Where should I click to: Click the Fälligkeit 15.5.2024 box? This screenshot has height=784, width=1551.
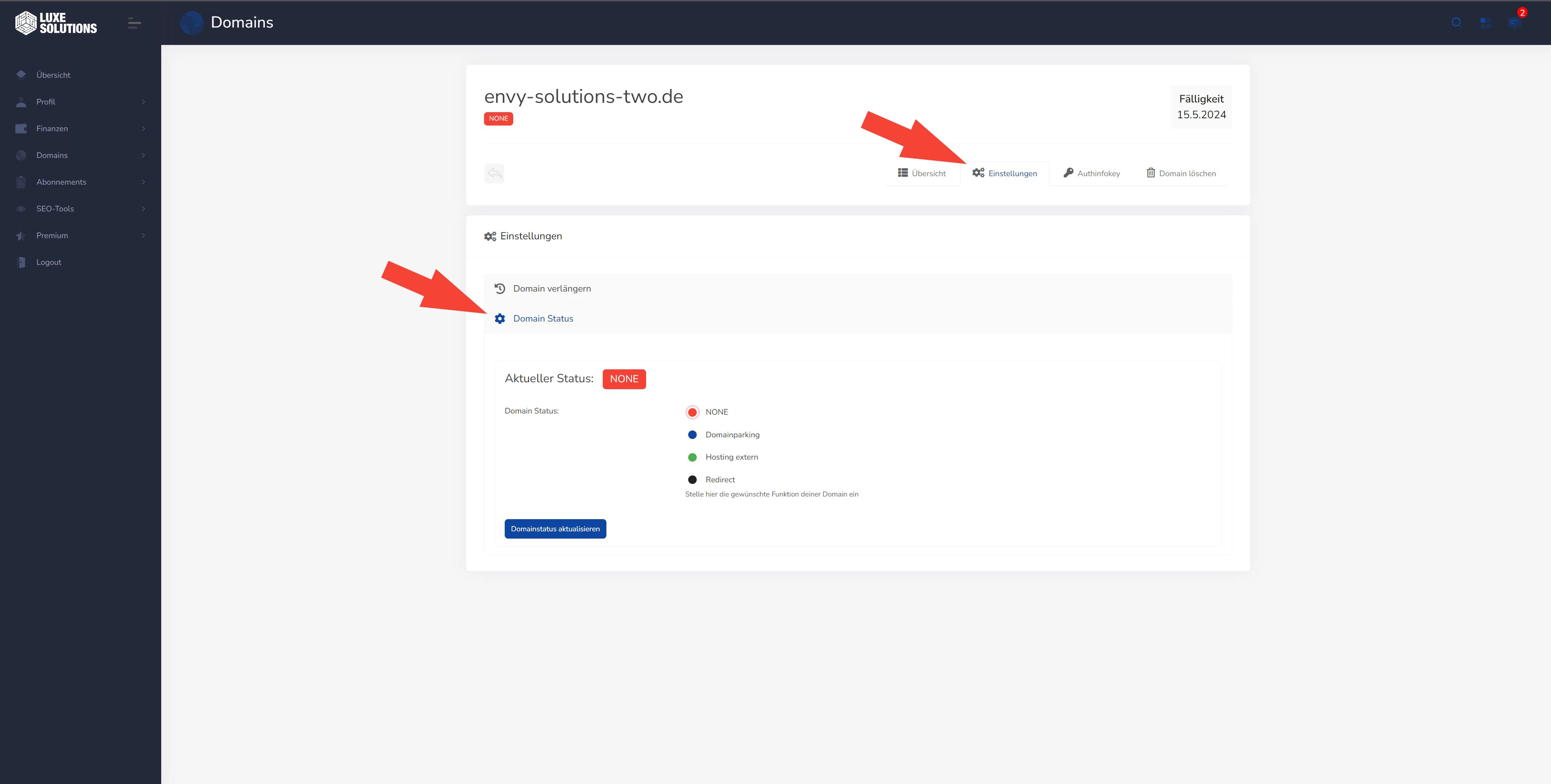(x=1201, y=107)
